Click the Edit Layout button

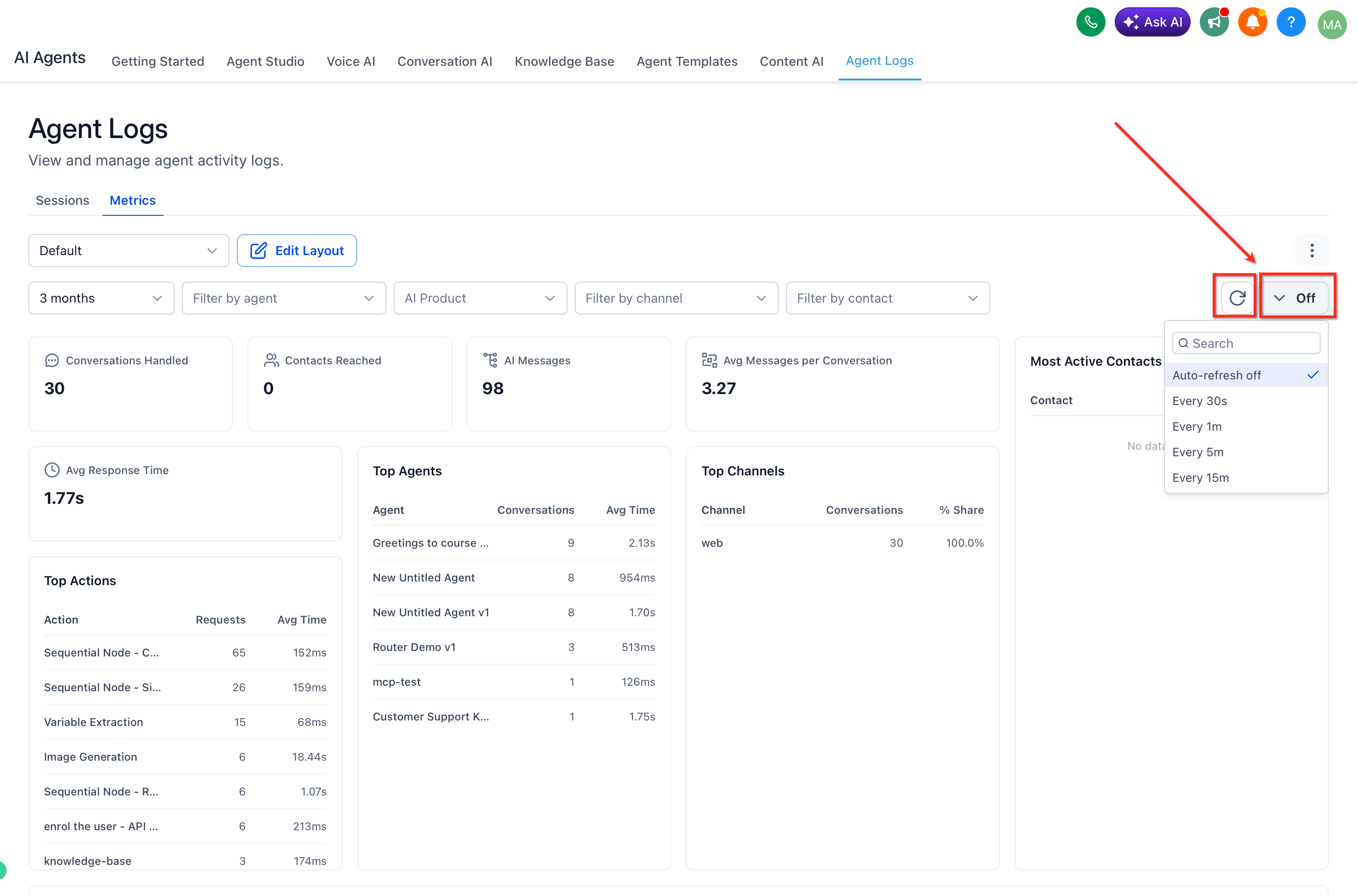tap(297, 251)
